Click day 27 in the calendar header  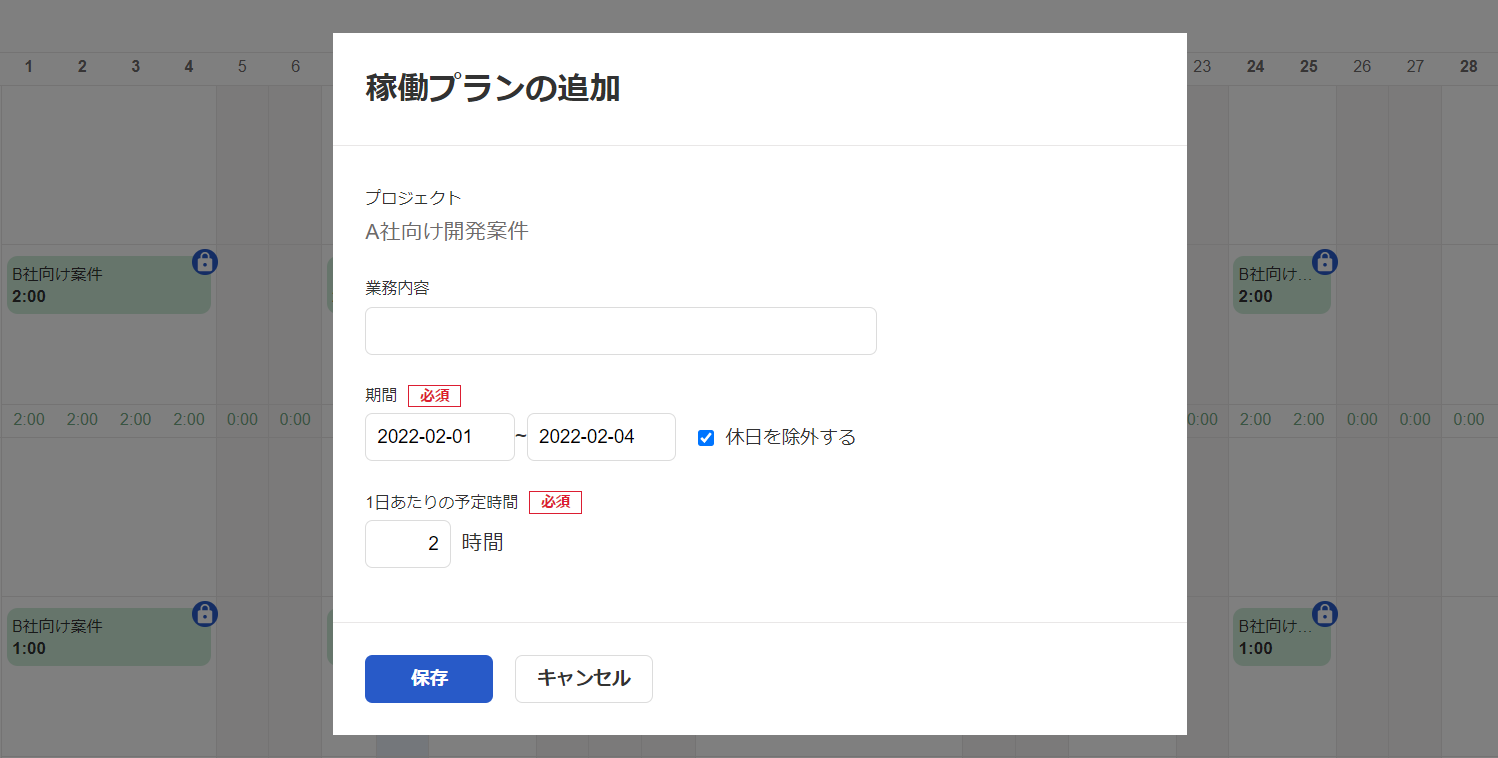click(1415, 67)
